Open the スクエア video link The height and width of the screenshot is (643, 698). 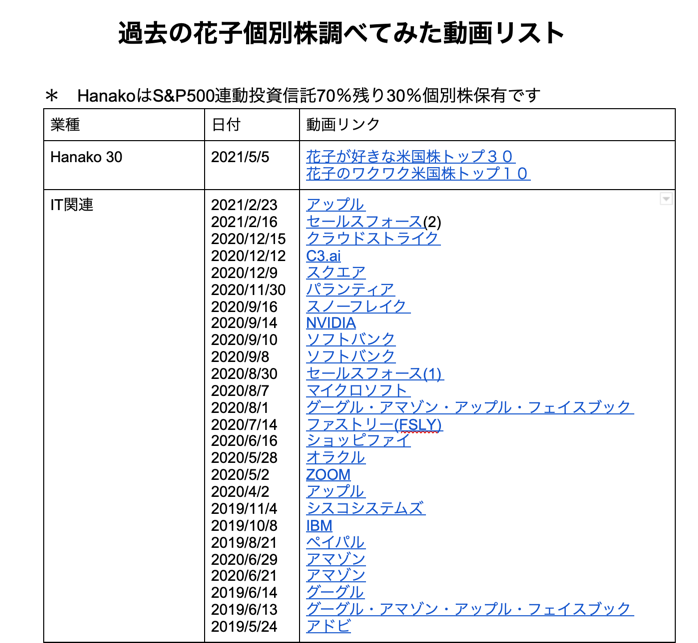coord(336,272)
